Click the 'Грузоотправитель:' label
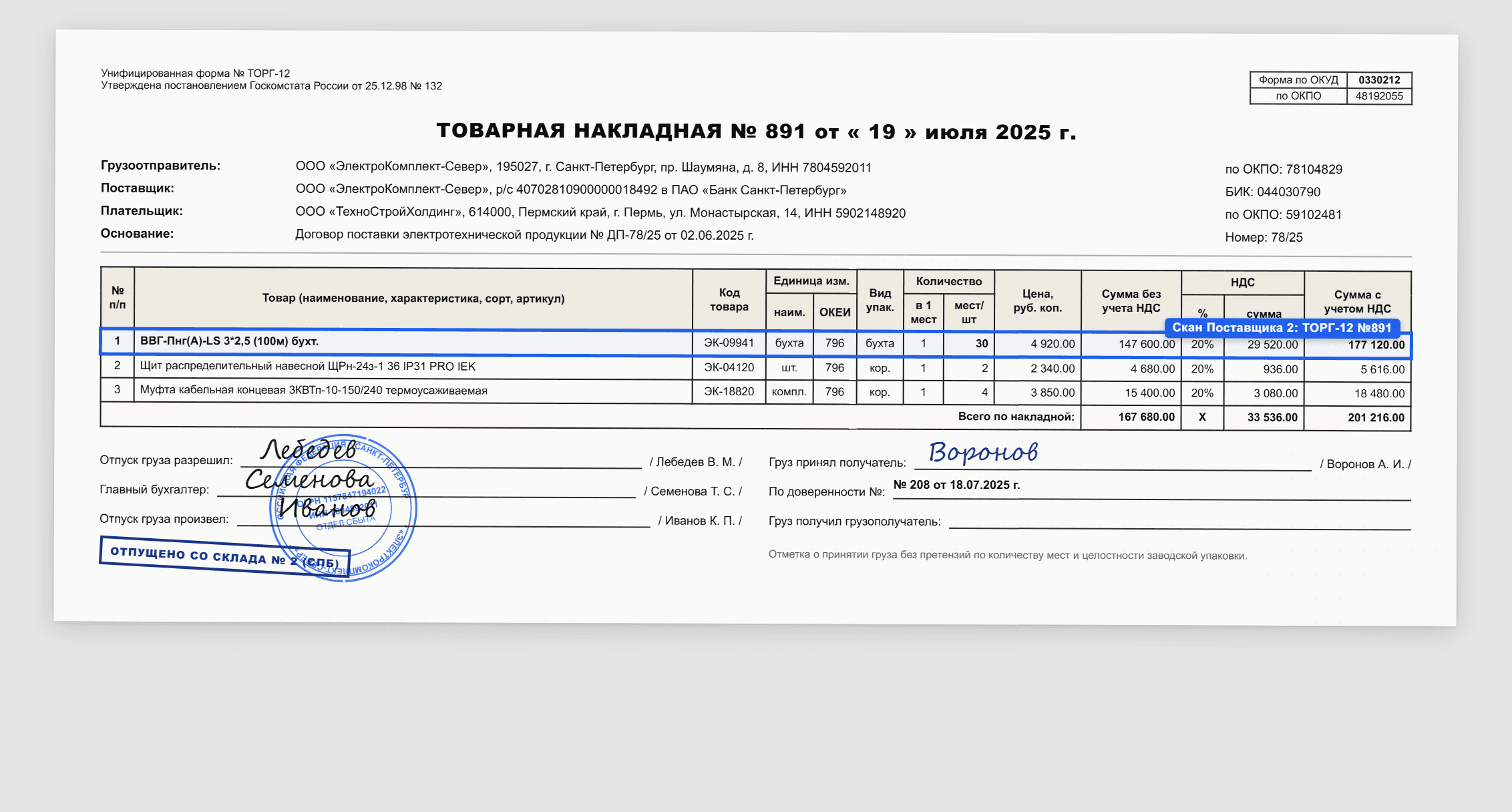Image resolution: width=1512 pixels, height=812 pixels. click(x=160, y=166)
